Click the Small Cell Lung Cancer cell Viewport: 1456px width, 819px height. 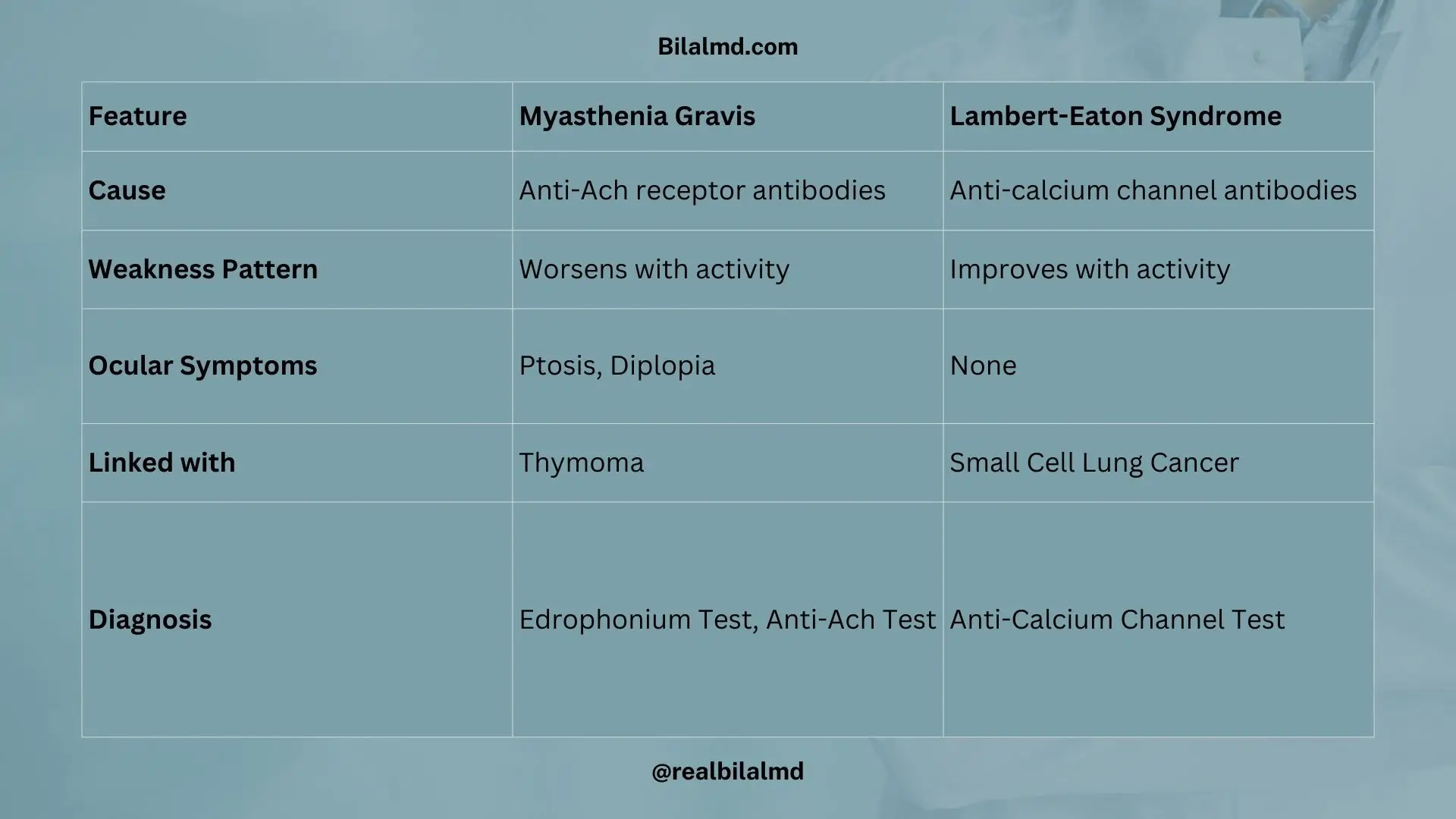[1094, 463]
